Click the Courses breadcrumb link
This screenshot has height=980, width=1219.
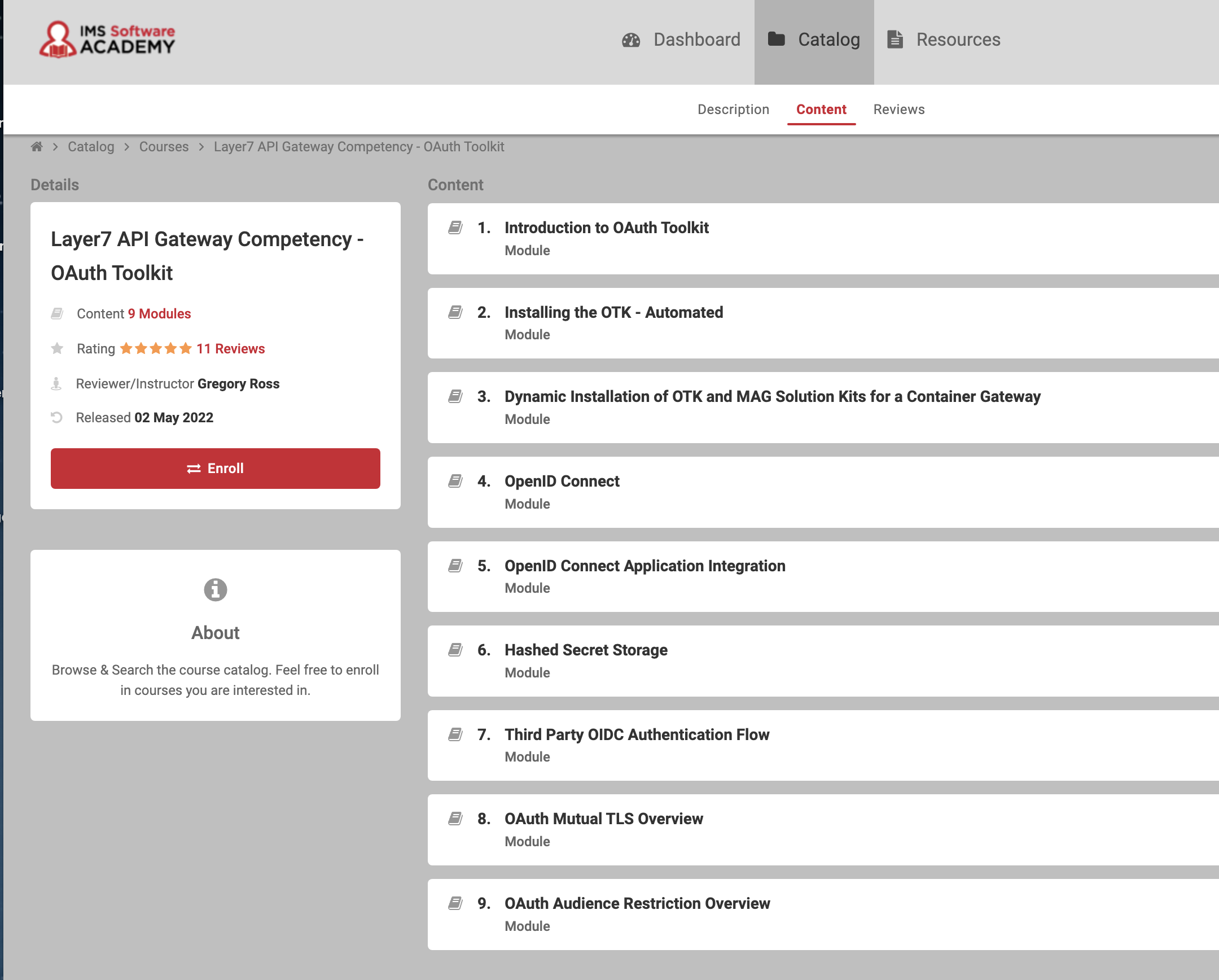pyautogui.click(x=164, y=146)
